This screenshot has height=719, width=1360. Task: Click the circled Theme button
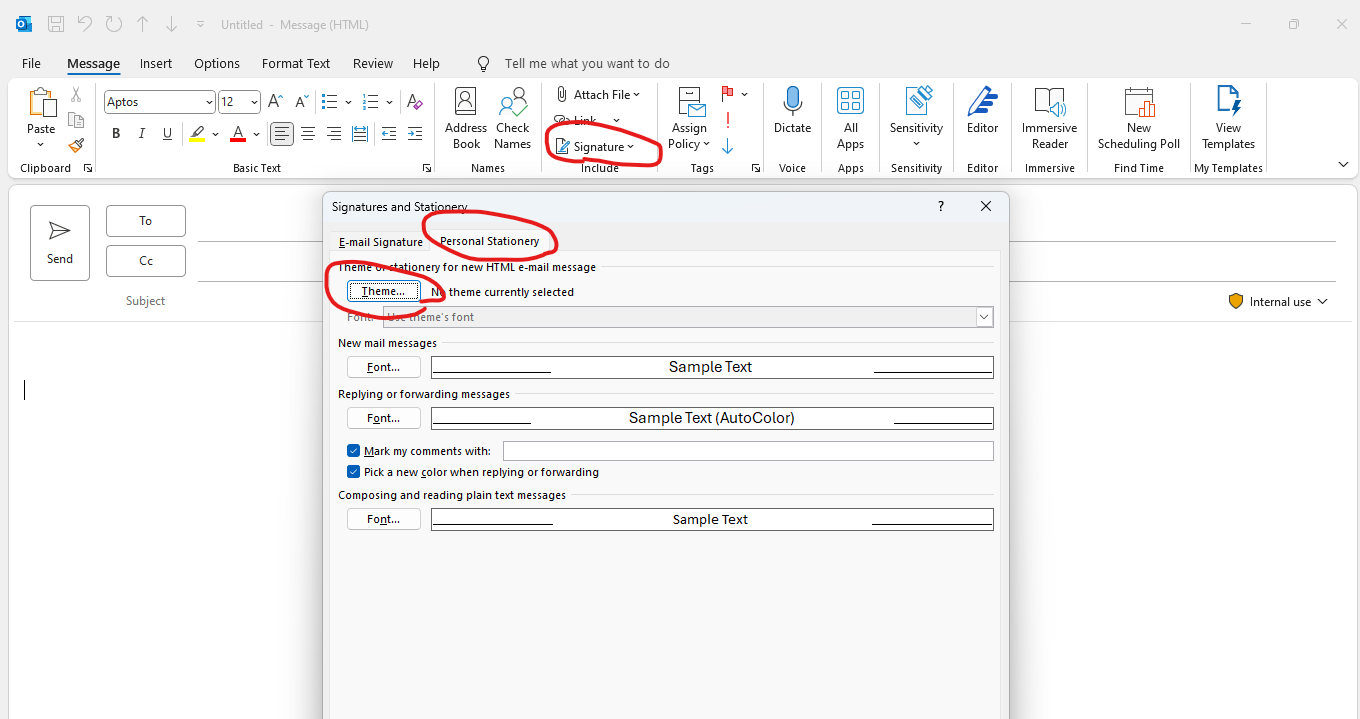pyautogui.click(x=383, y=290)
